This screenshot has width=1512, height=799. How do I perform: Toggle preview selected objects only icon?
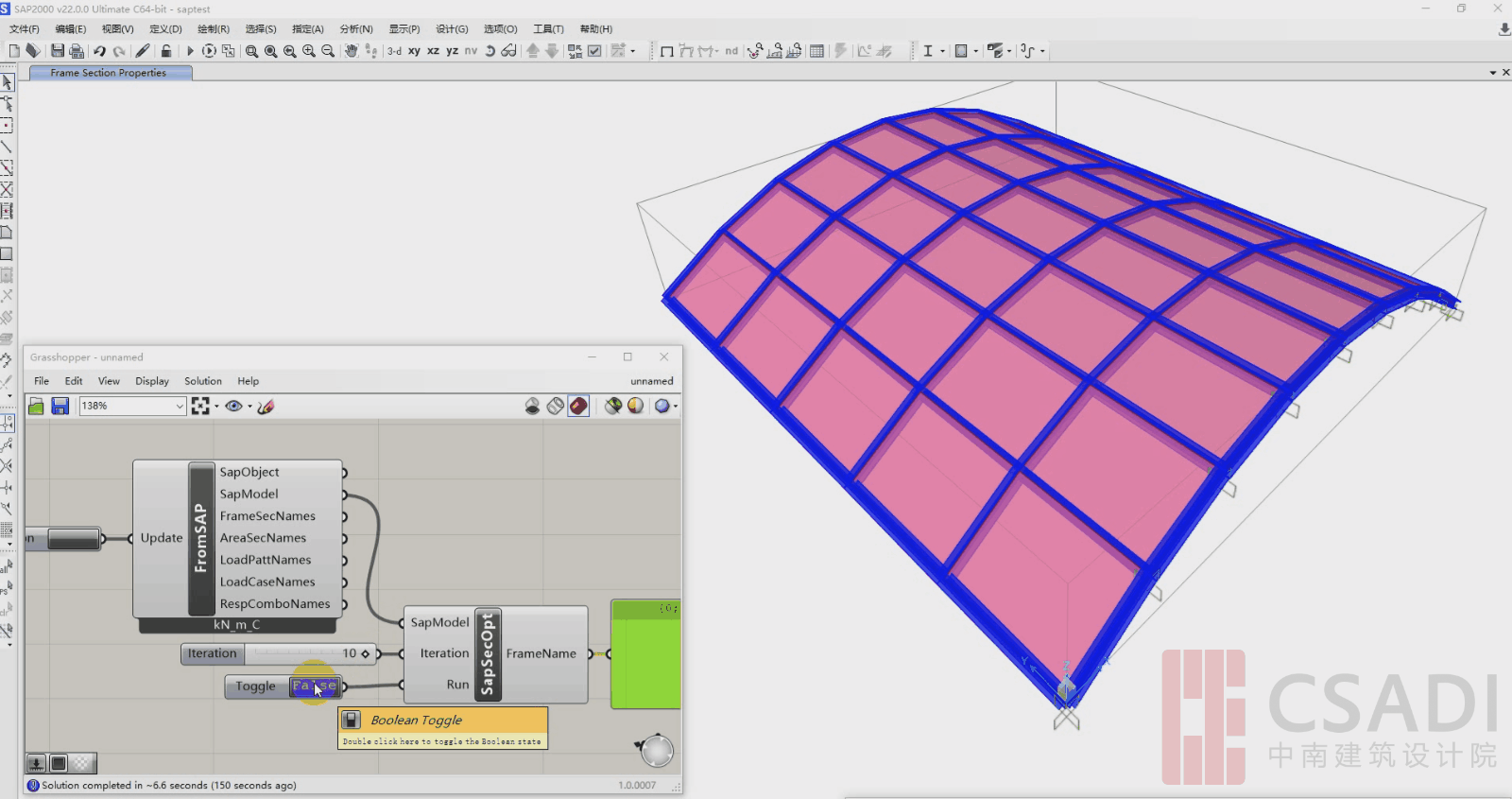613,406
